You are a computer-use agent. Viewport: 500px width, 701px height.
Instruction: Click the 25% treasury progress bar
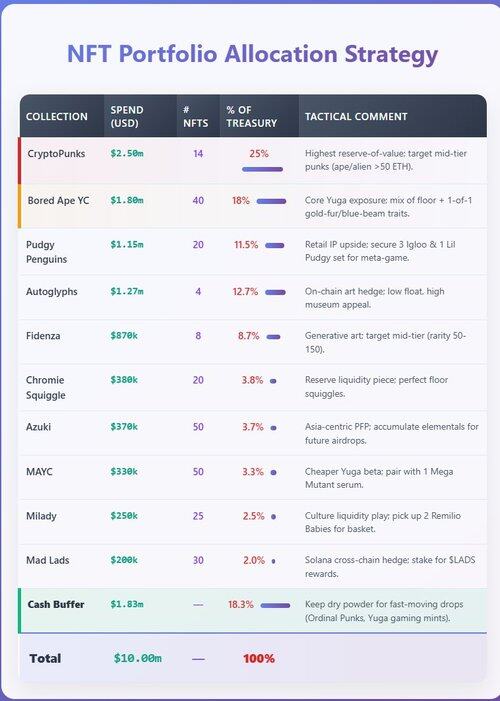tap(262, 169)
